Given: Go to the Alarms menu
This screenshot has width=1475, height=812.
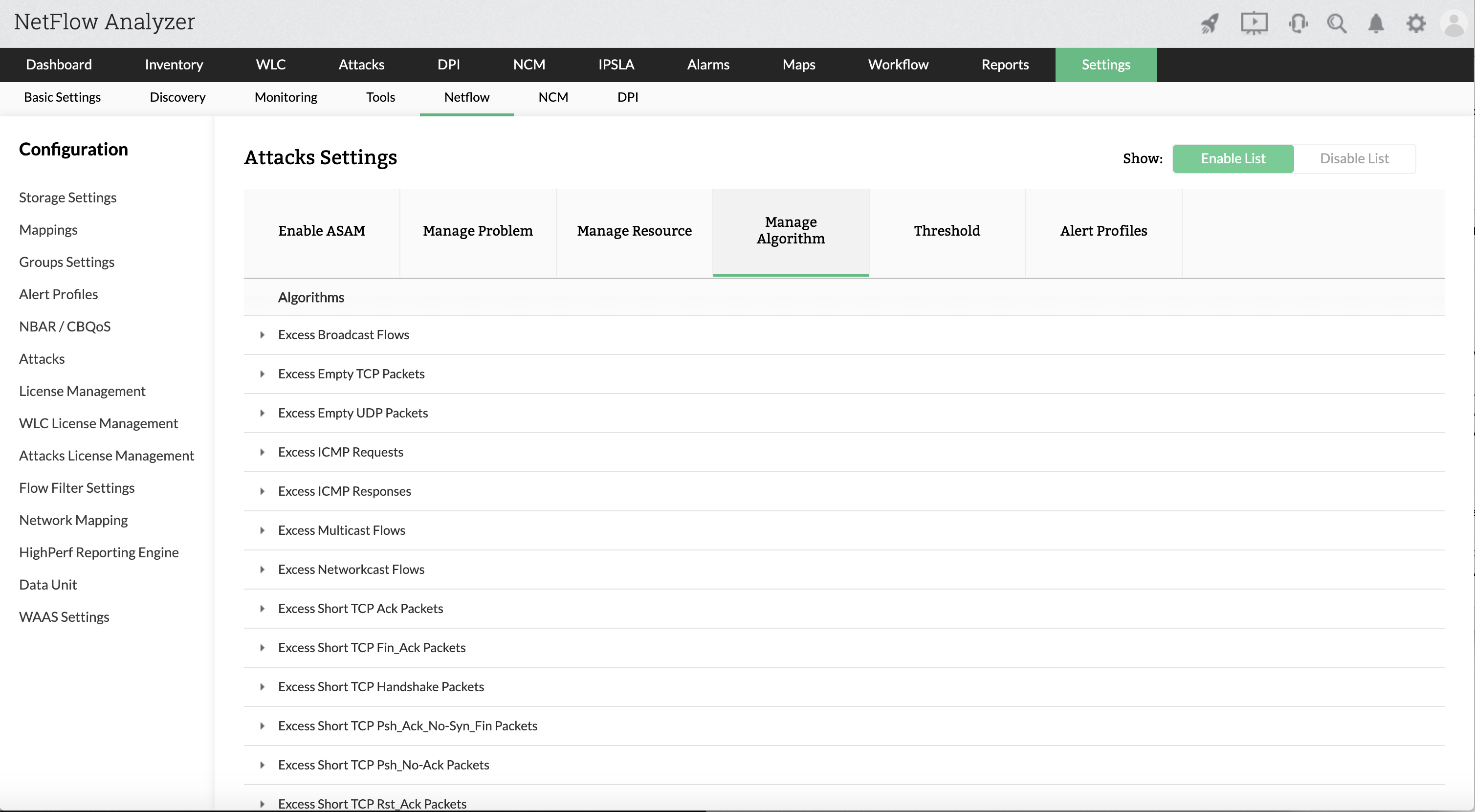Looking at the screenshot, I should point(708,65).
